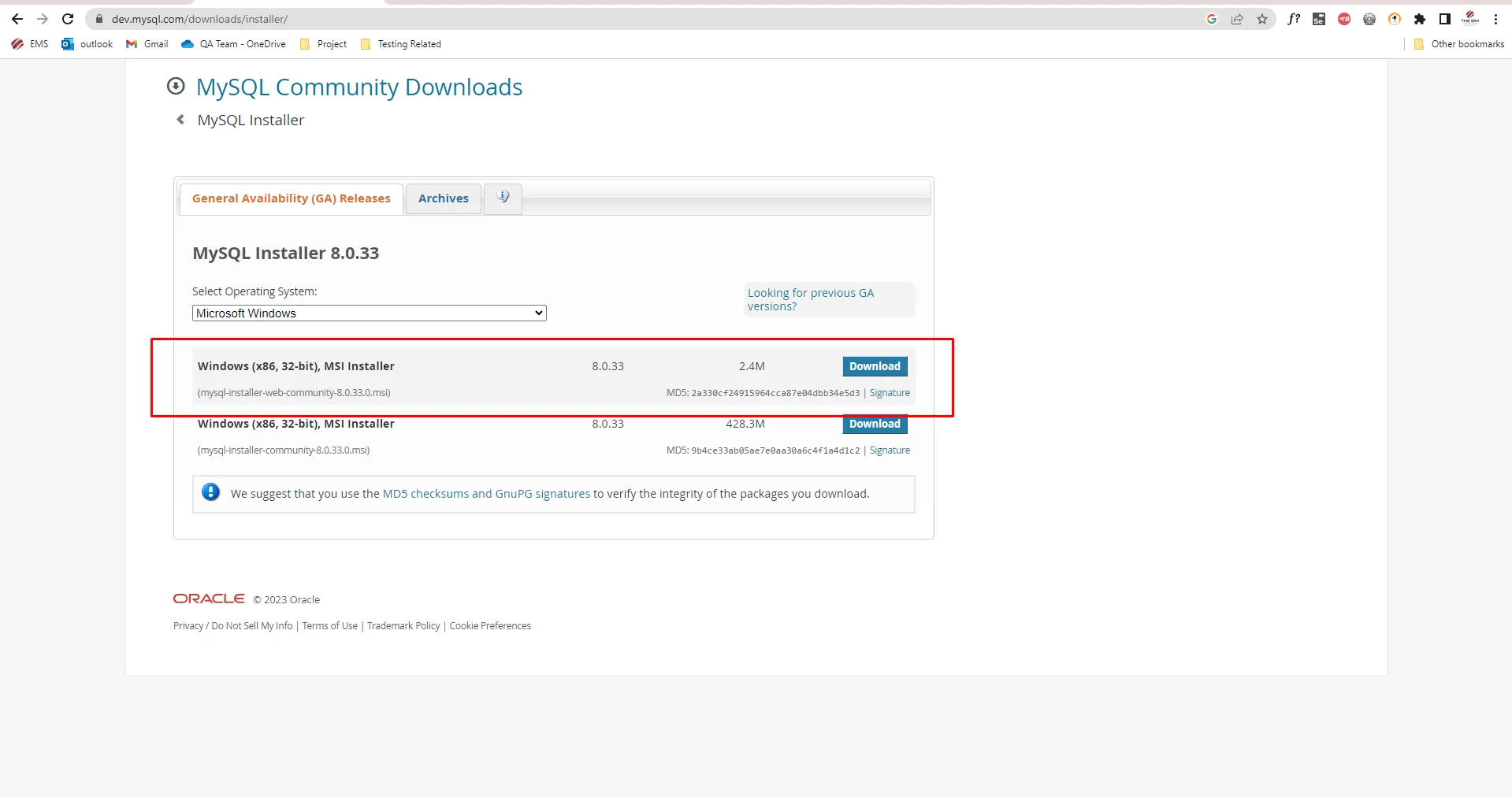Expand the Chrome three-dot menu
Screen dimensions: 1512x797
[x=1496, y=19]
